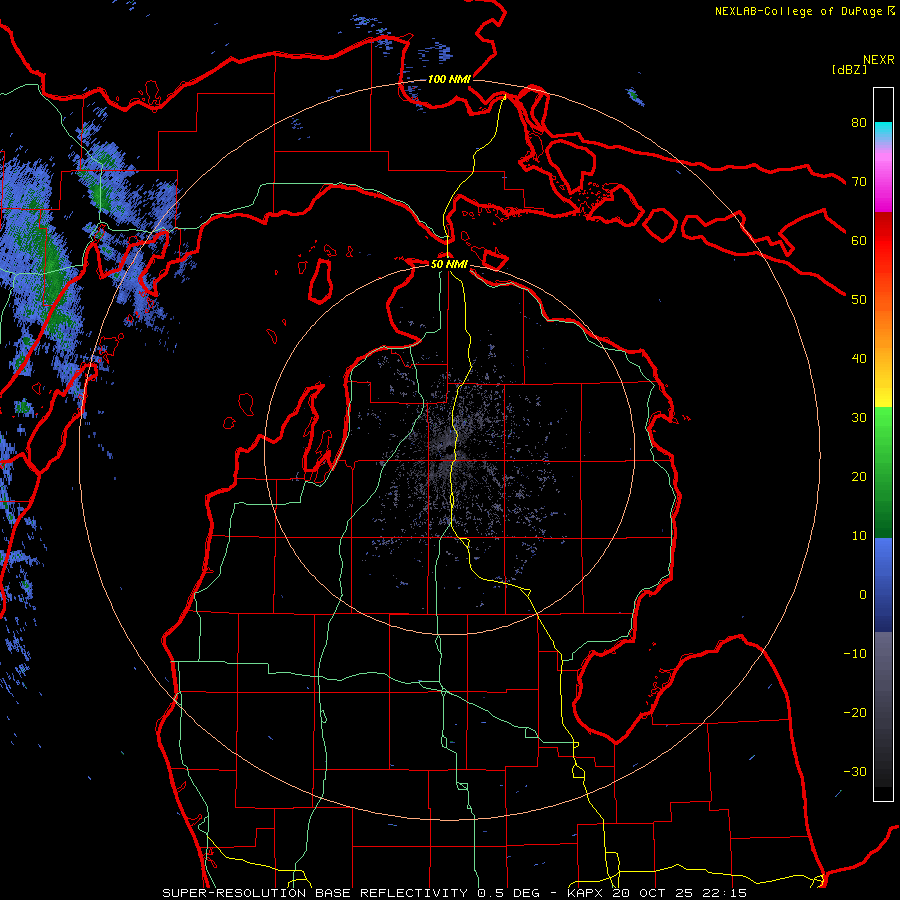Click the 0 dBZ scale value
Viewport: 900px width, 900px height.
click(x=863, y=595)
